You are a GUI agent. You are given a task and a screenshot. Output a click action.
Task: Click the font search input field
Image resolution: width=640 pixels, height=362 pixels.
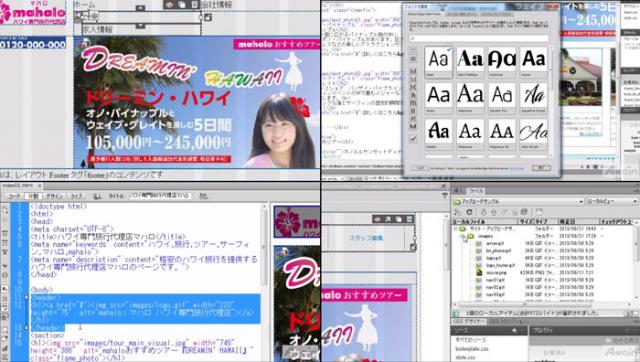click(x=479, y=38)
